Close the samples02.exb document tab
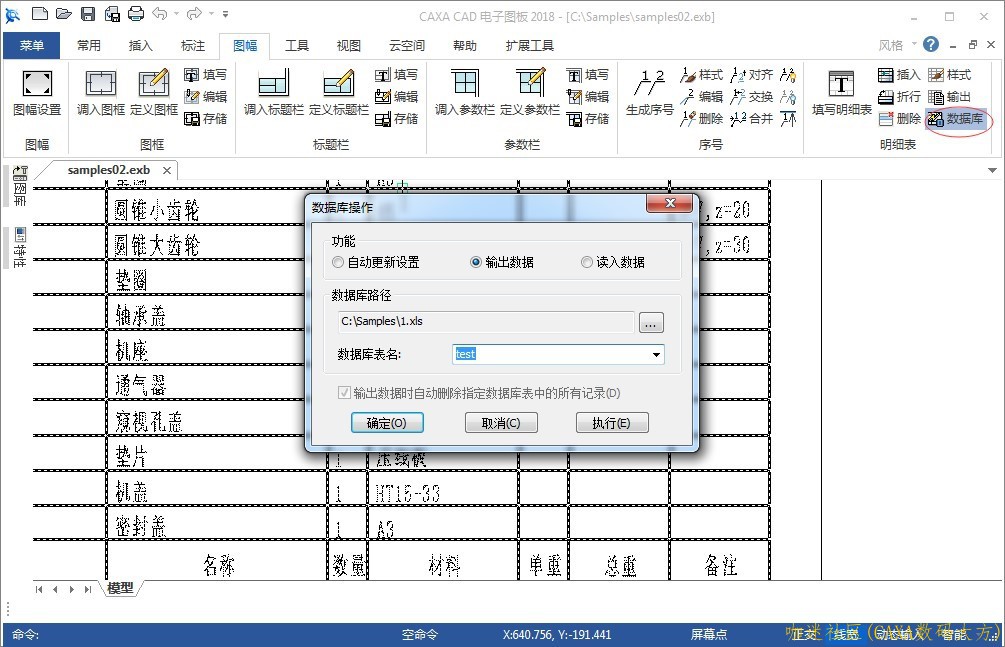This screenshot has height=647, width=1005. (x=167, y=171)
